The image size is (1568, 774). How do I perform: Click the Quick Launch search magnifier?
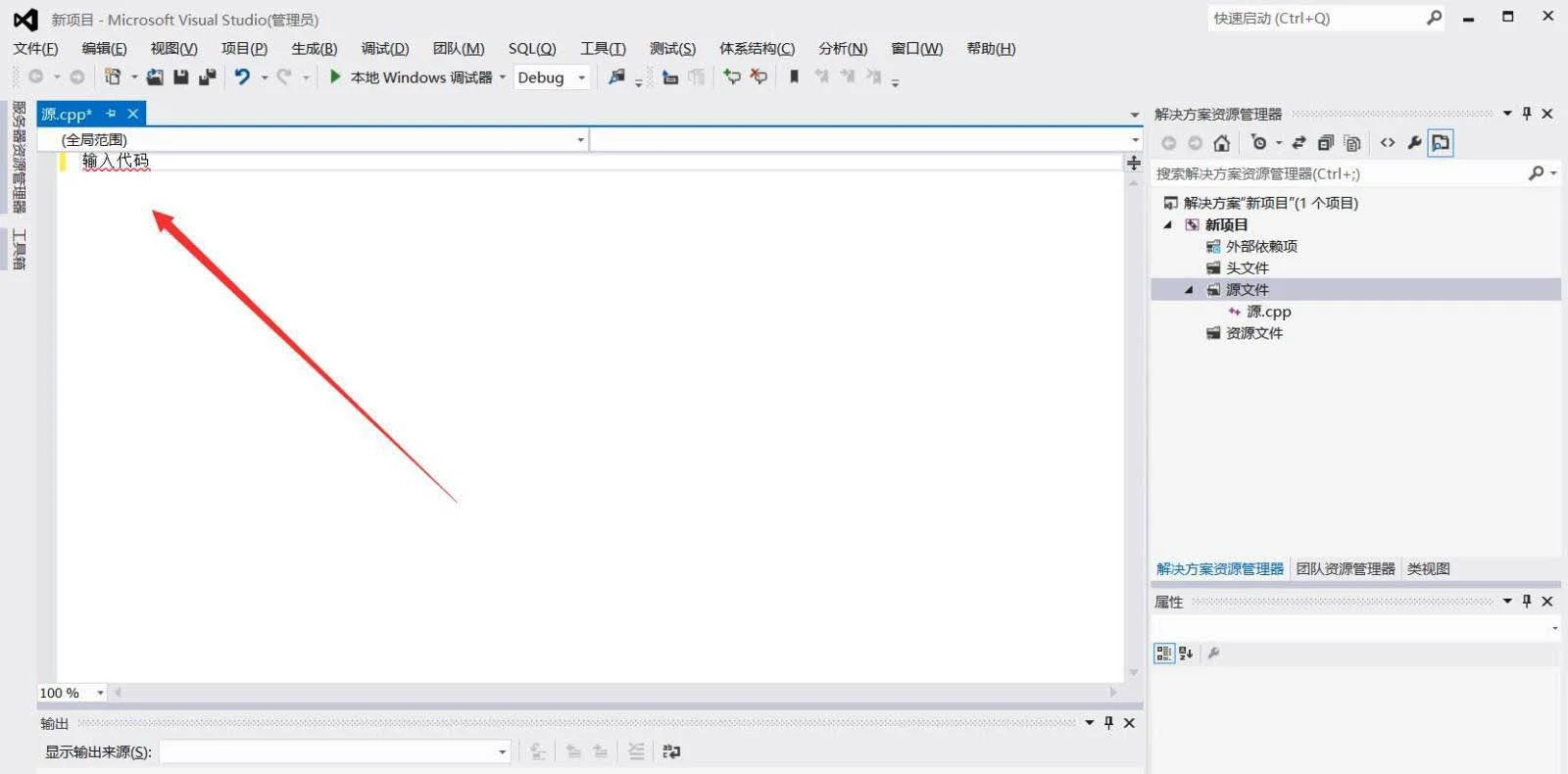(x=1434, y=18)
